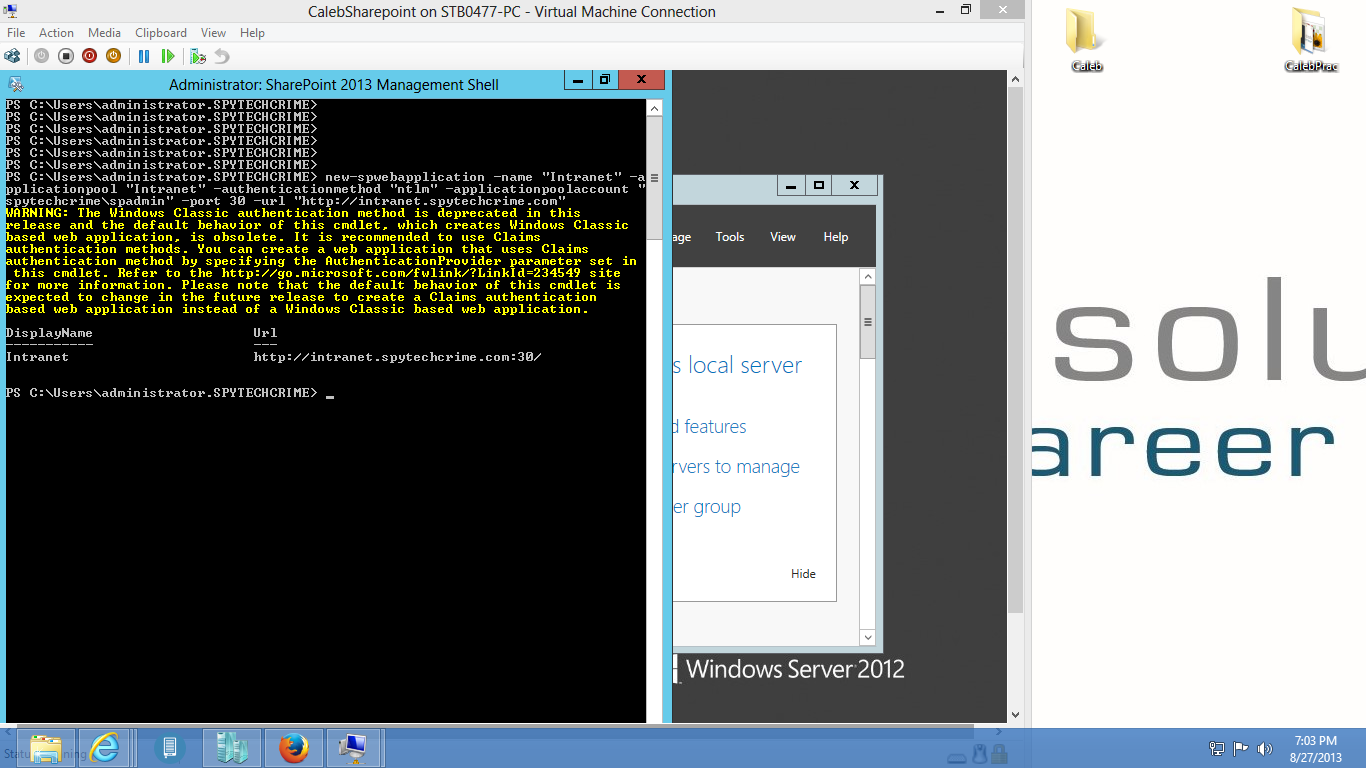Click the 'DisplayName' column header text
Image resolution: width=1366 pixels, height=768 pixels.
pos(49,333)
